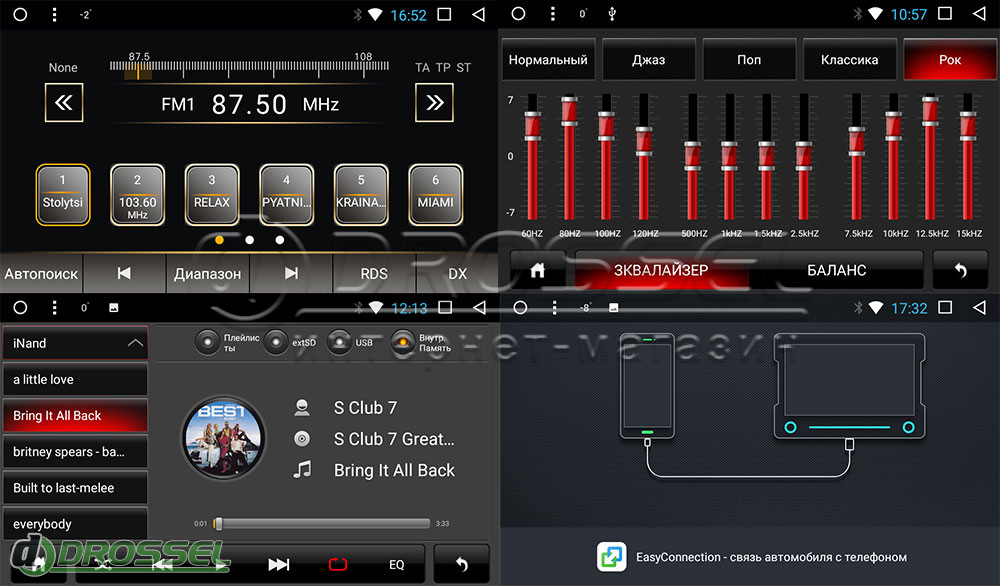Open equalizer via EQ in player
Image resolution: width=1000 pixels, height=586 pixels.
point(397,565)
